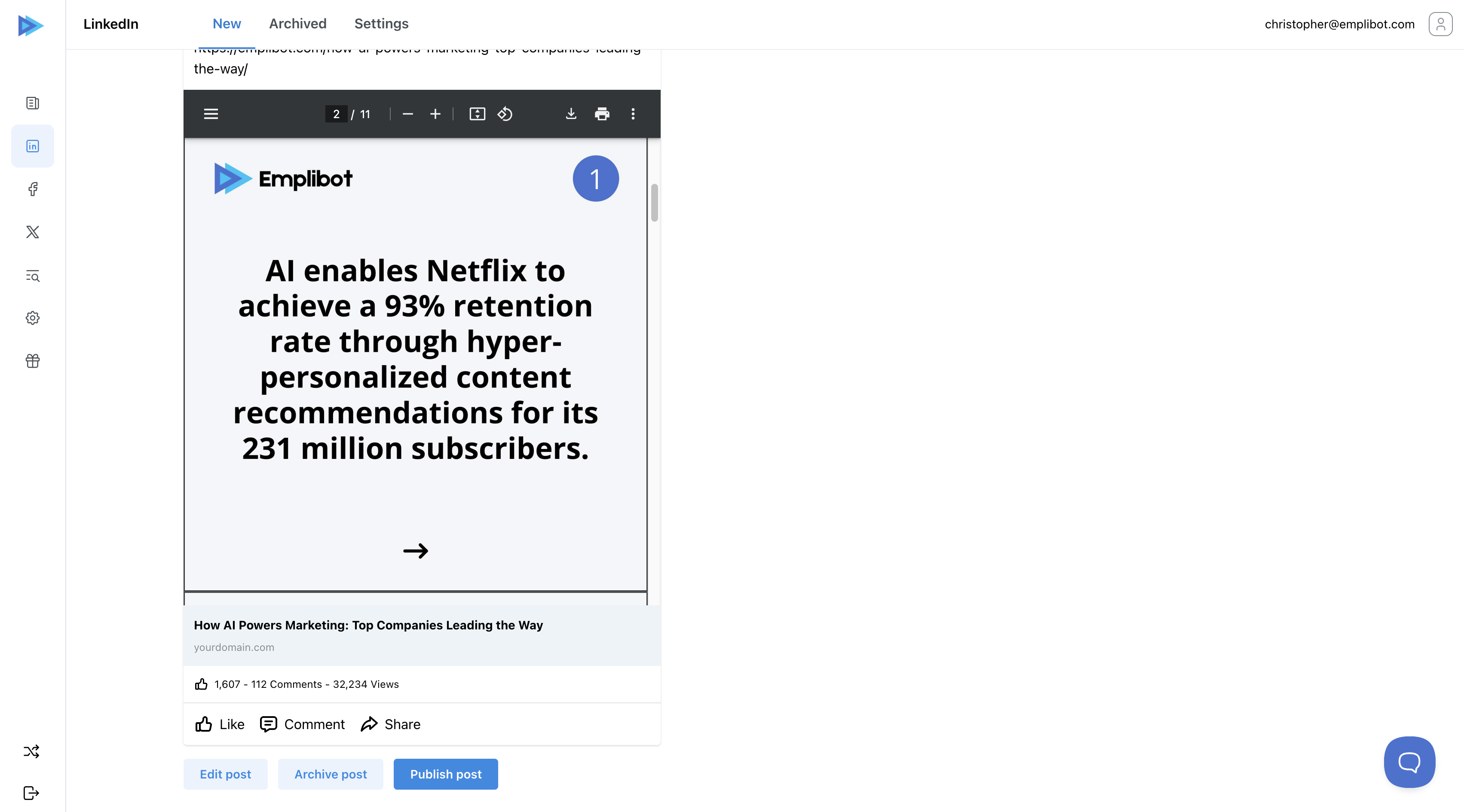Select the Facebook channel icon
The image size is (1464, 812).
click(x=32, y=189)
